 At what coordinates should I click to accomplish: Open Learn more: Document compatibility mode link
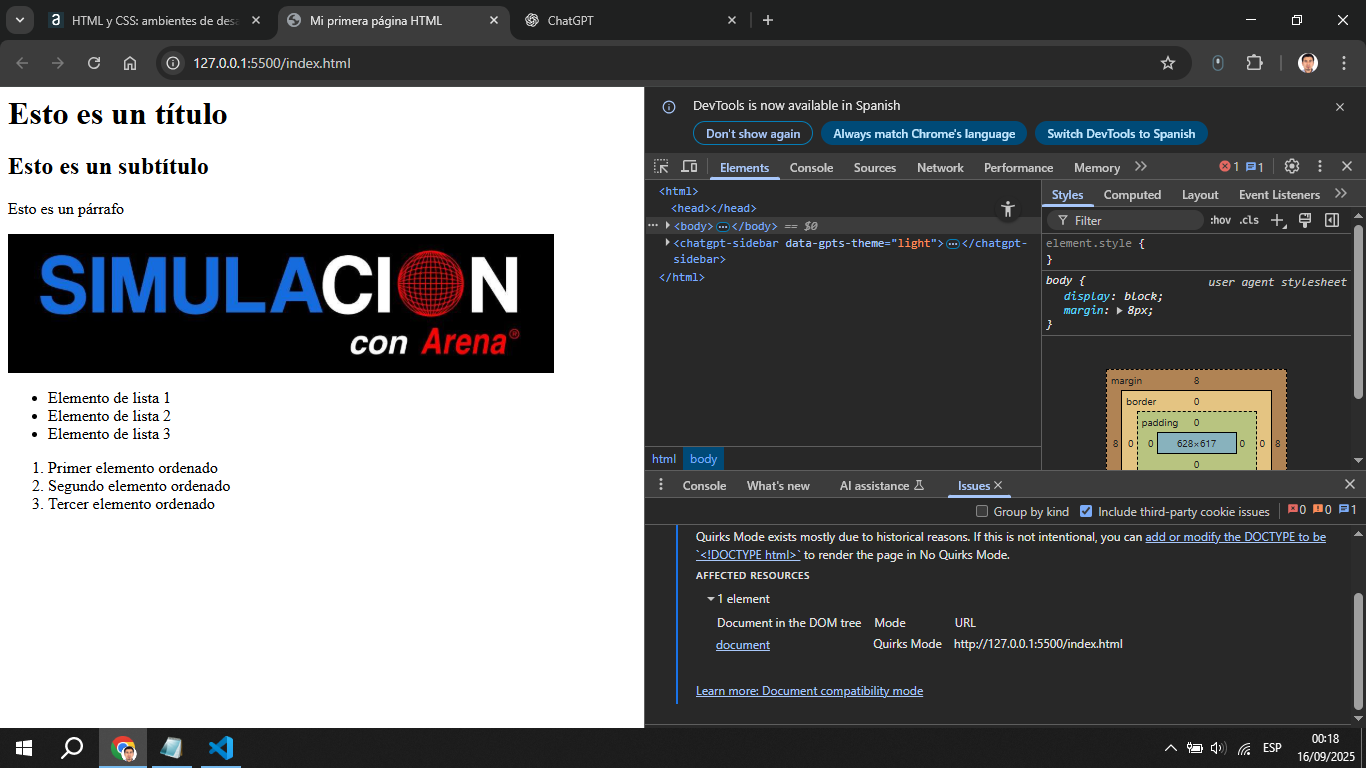pos(809,691)
